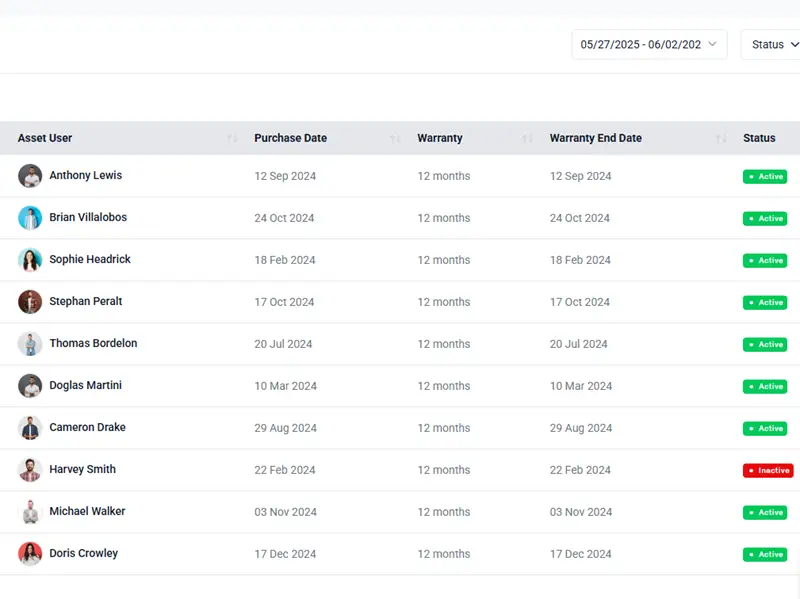The width and height of the screenshot is (800, 599).
Task: Click the Active status of Michael Walker
Action: pos(765,513)
